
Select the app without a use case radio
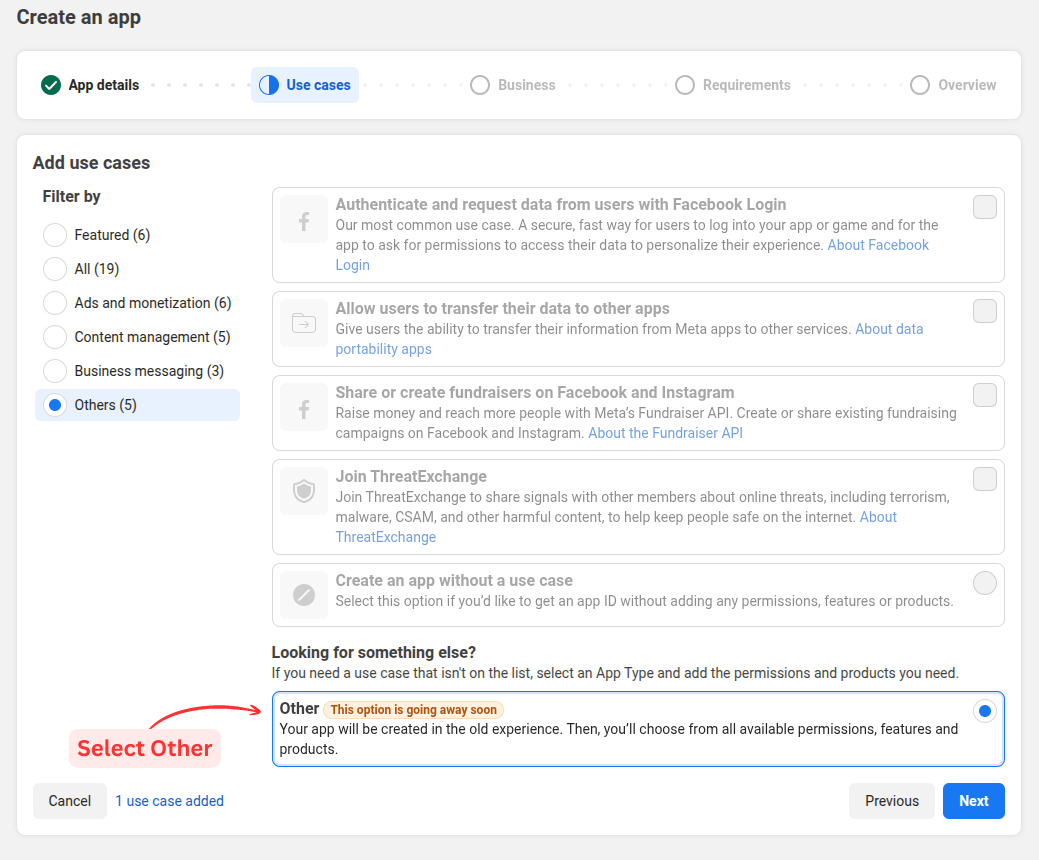(985, 583)
